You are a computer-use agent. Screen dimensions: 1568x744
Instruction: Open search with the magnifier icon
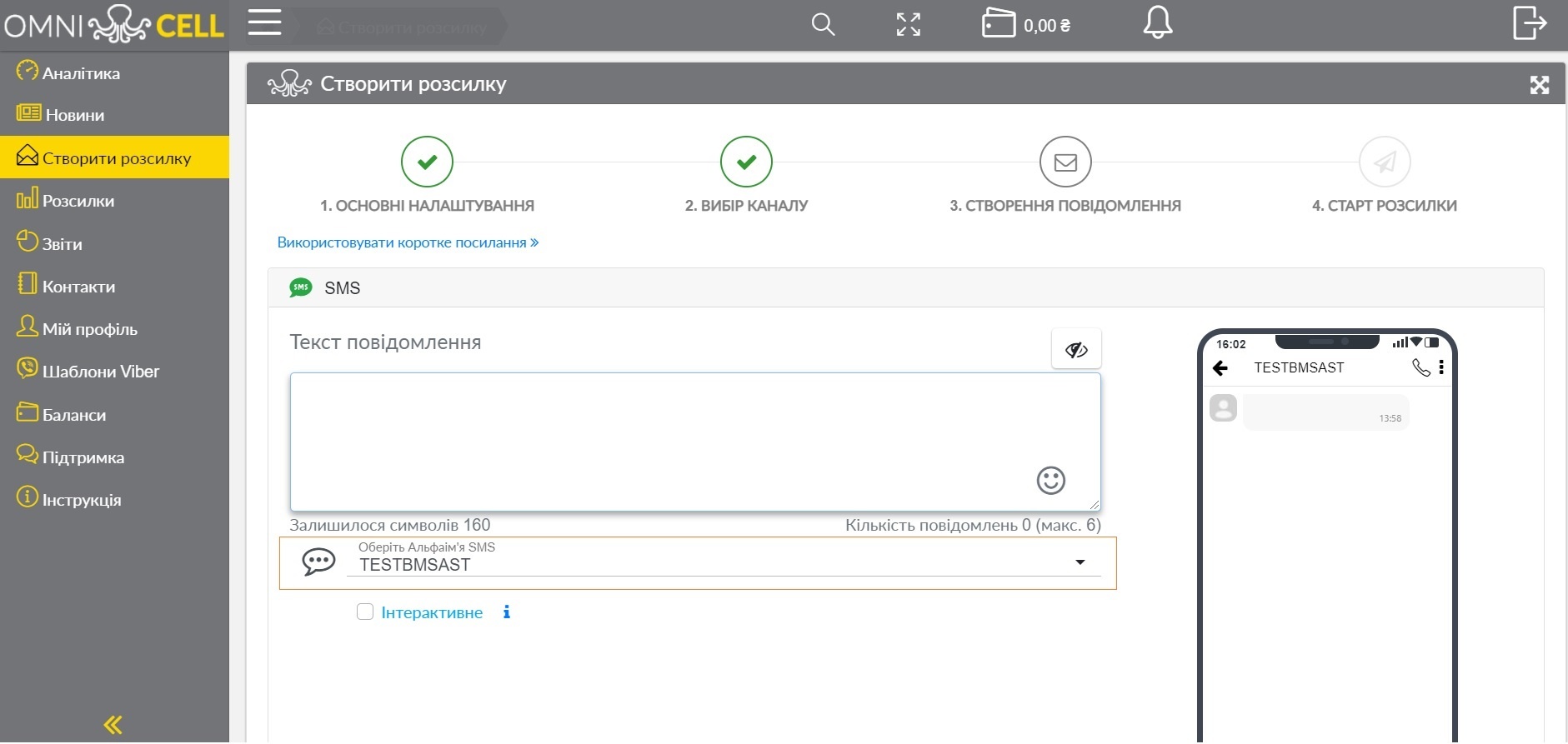coord(823,24)
